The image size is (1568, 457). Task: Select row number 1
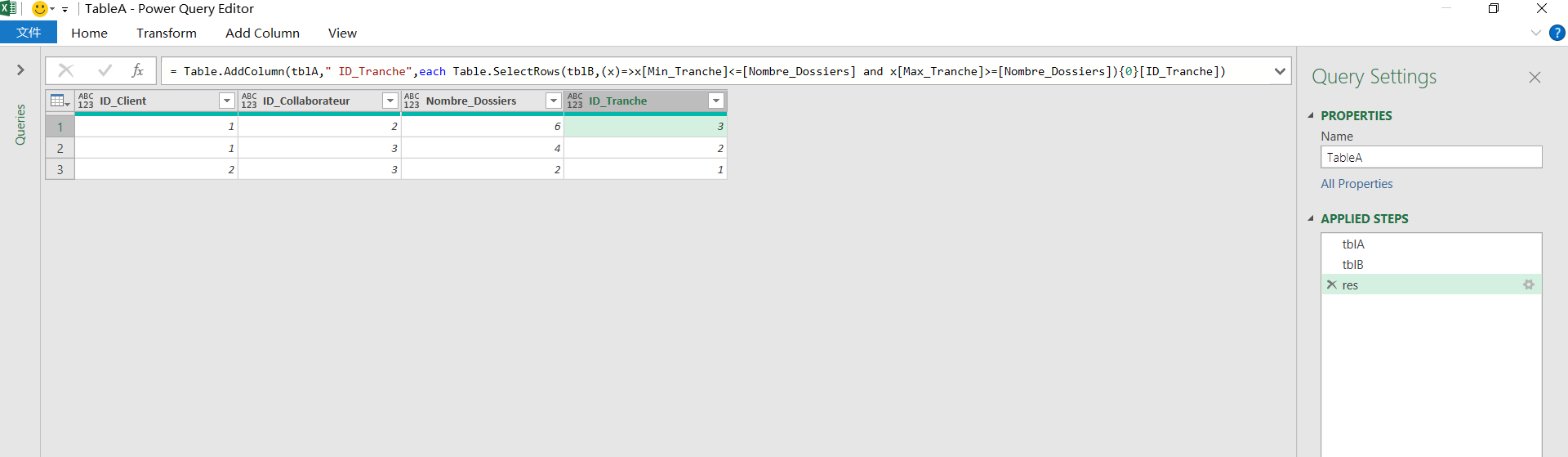click(x=60, y=127)
